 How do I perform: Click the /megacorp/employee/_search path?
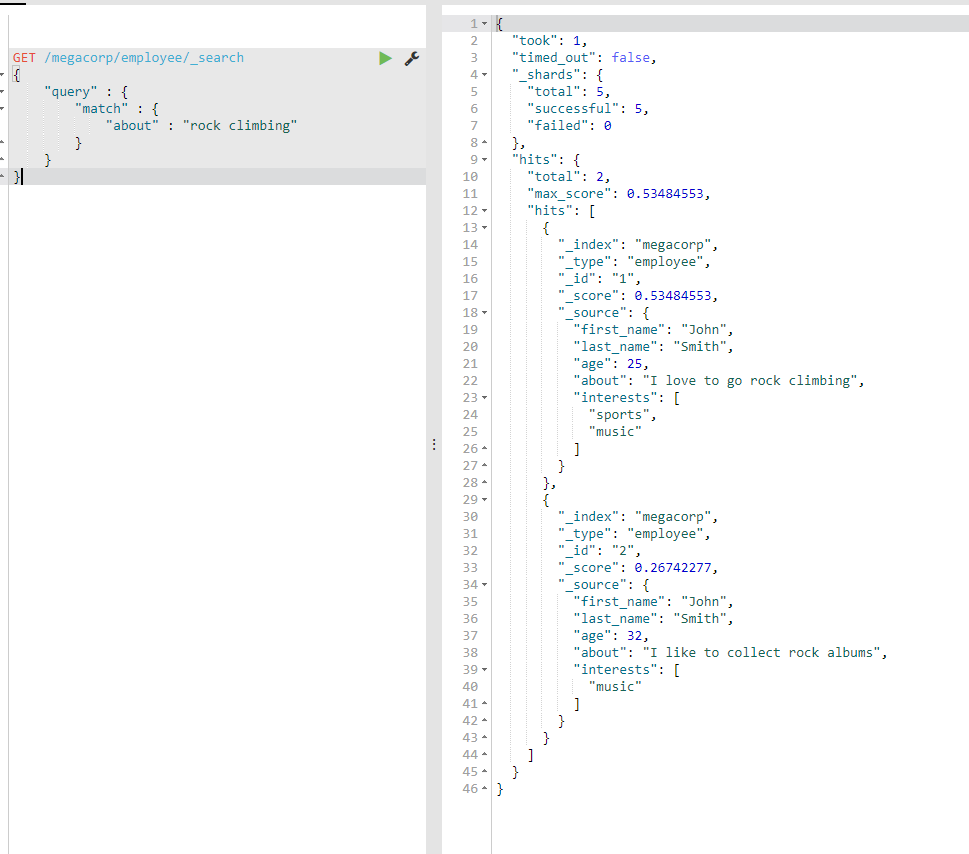[144, 57]
